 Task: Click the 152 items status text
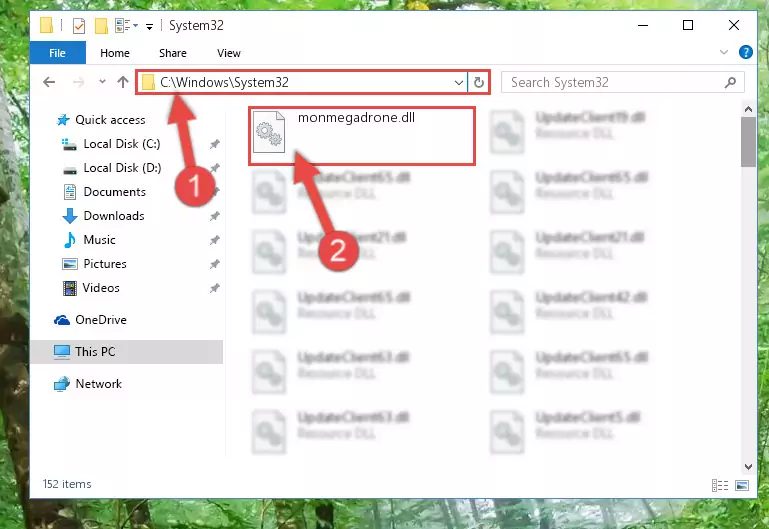[67, 484]
